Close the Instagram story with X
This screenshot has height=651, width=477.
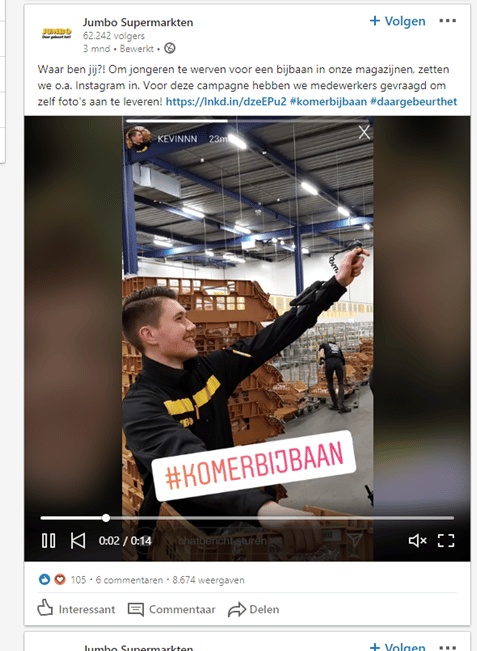point(364,132)
